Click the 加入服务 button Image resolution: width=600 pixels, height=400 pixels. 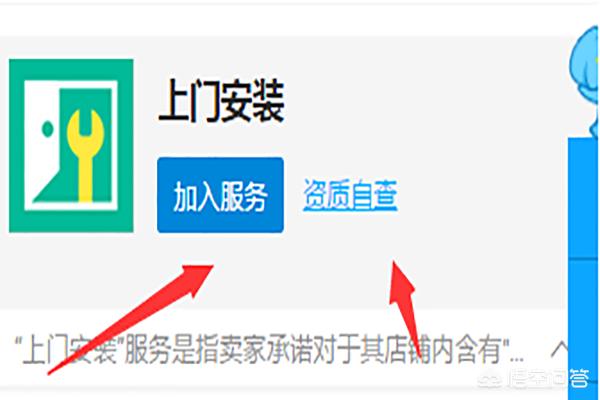(220, 195)
